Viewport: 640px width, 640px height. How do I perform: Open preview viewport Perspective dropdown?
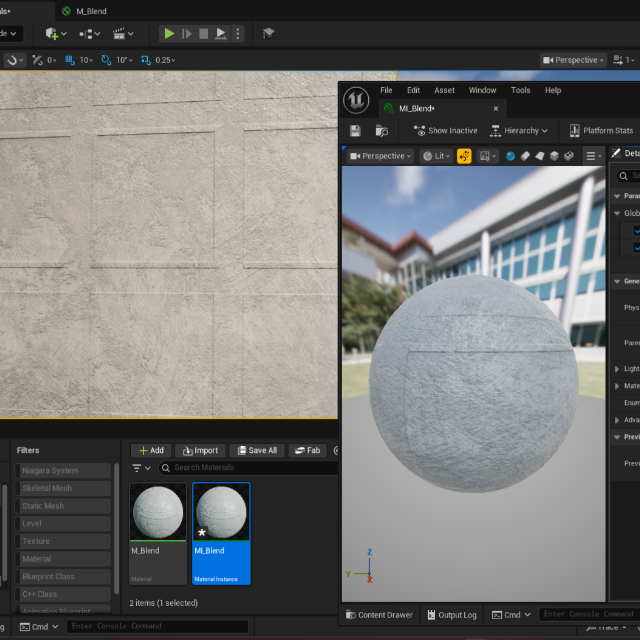[380, 156]
